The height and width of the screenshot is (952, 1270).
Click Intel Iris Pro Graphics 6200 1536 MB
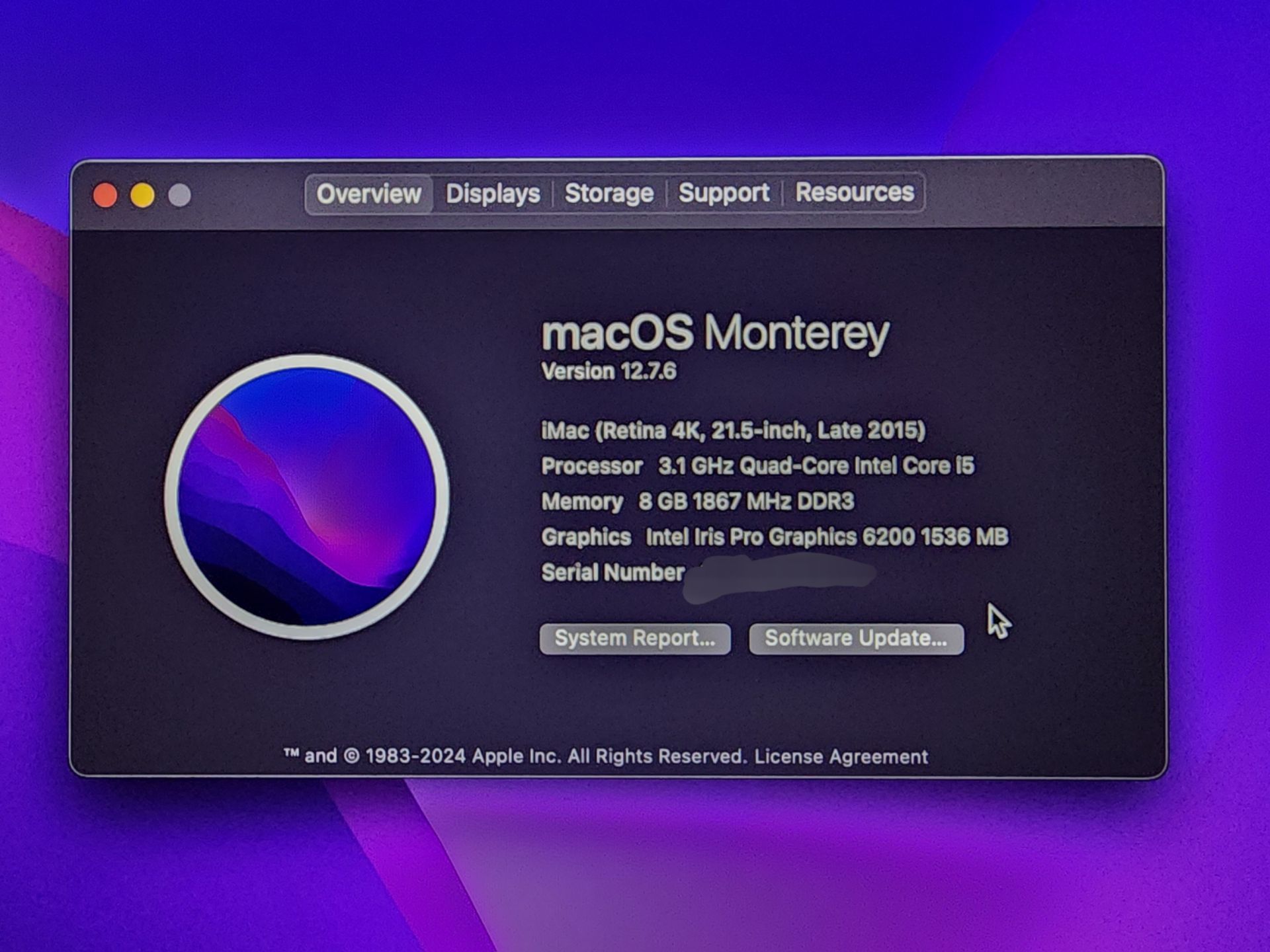[827, 537]
